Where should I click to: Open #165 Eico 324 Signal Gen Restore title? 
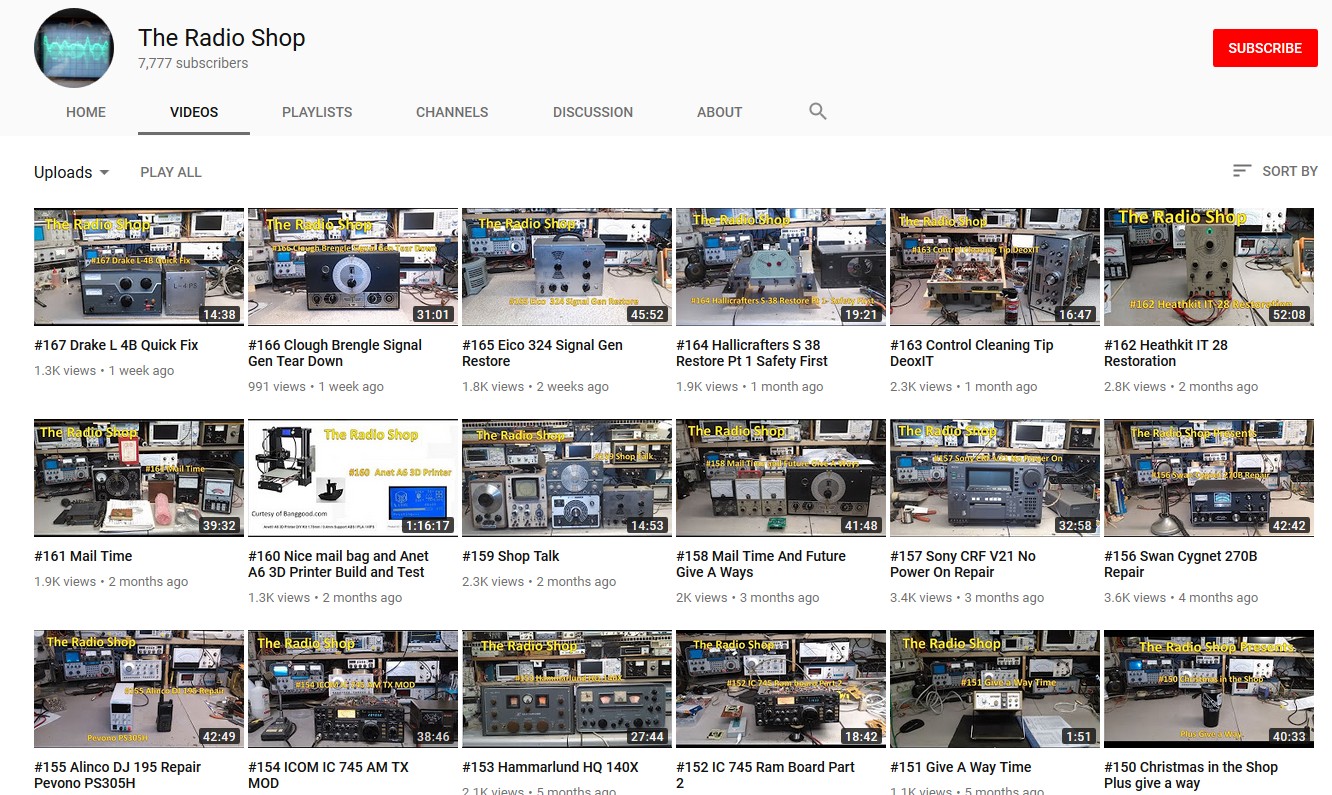[x=542, y=353]
